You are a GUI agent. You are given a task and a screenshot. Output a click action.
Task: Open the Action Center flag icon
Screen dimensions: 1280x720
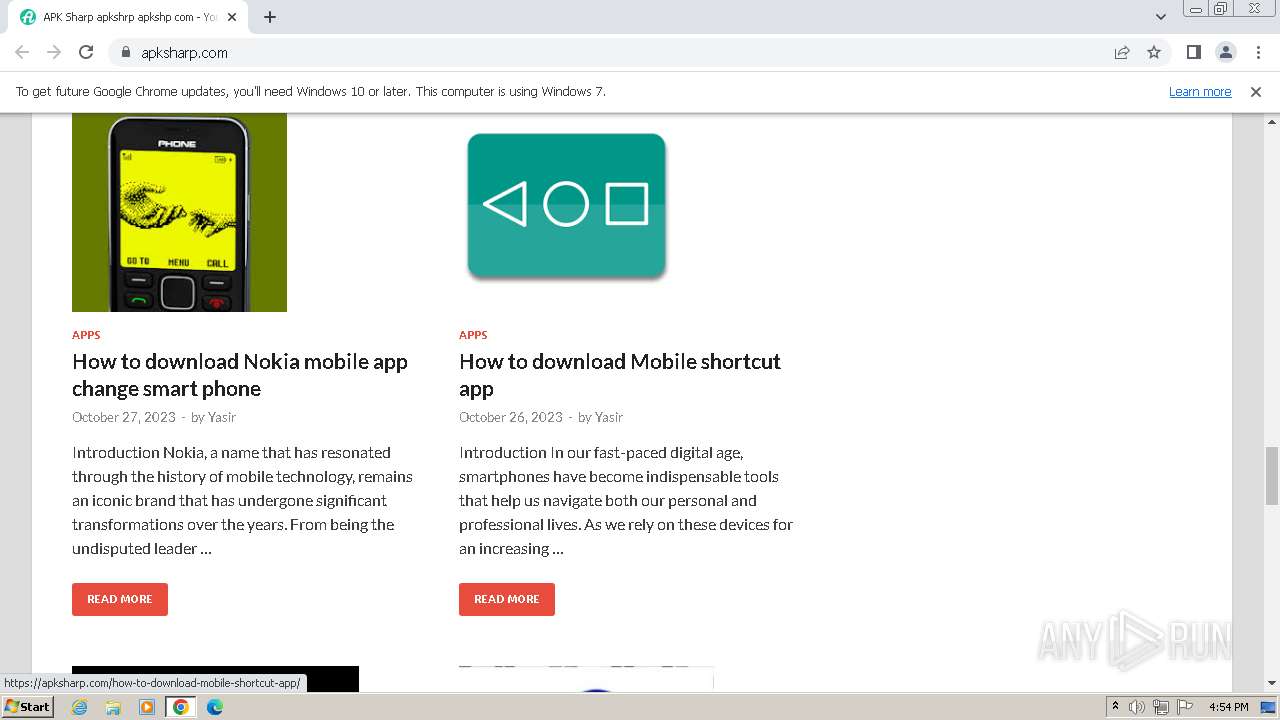pyautogui.click(x=1185, y=707)
